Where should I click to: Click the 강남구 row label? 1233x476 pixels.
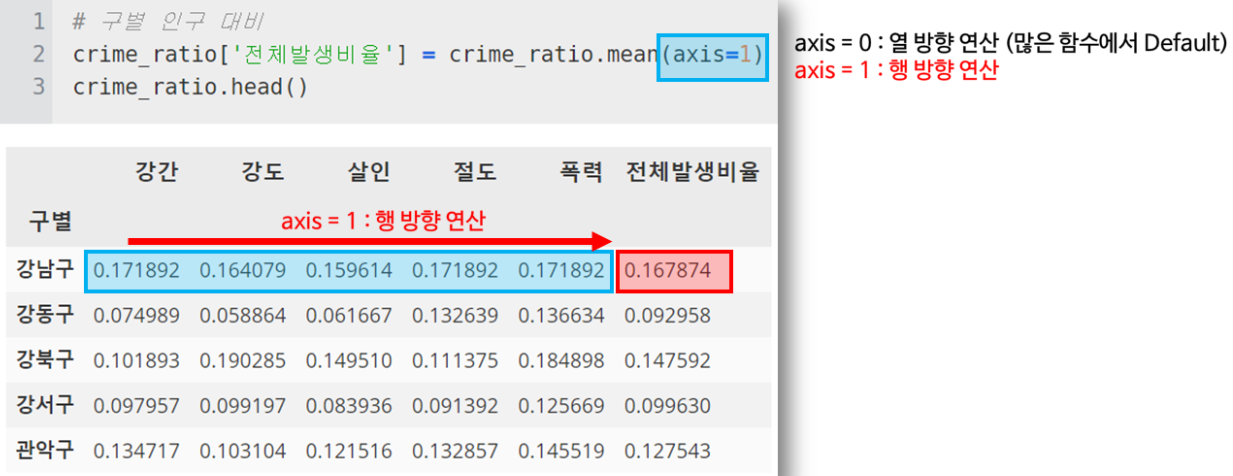[45, 270]
